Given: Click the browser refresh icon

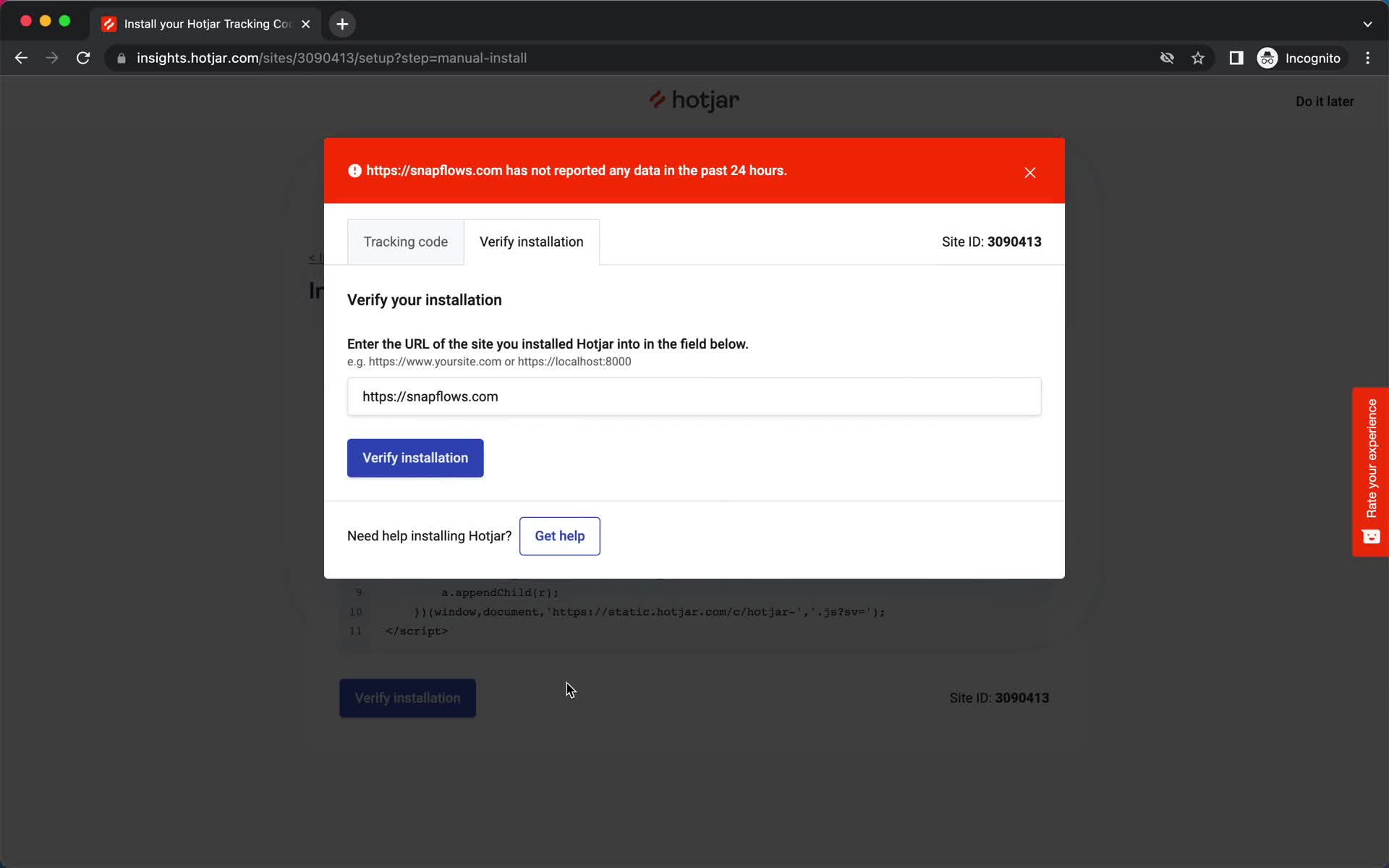Looking at the screenshot, I should (84, 58).
